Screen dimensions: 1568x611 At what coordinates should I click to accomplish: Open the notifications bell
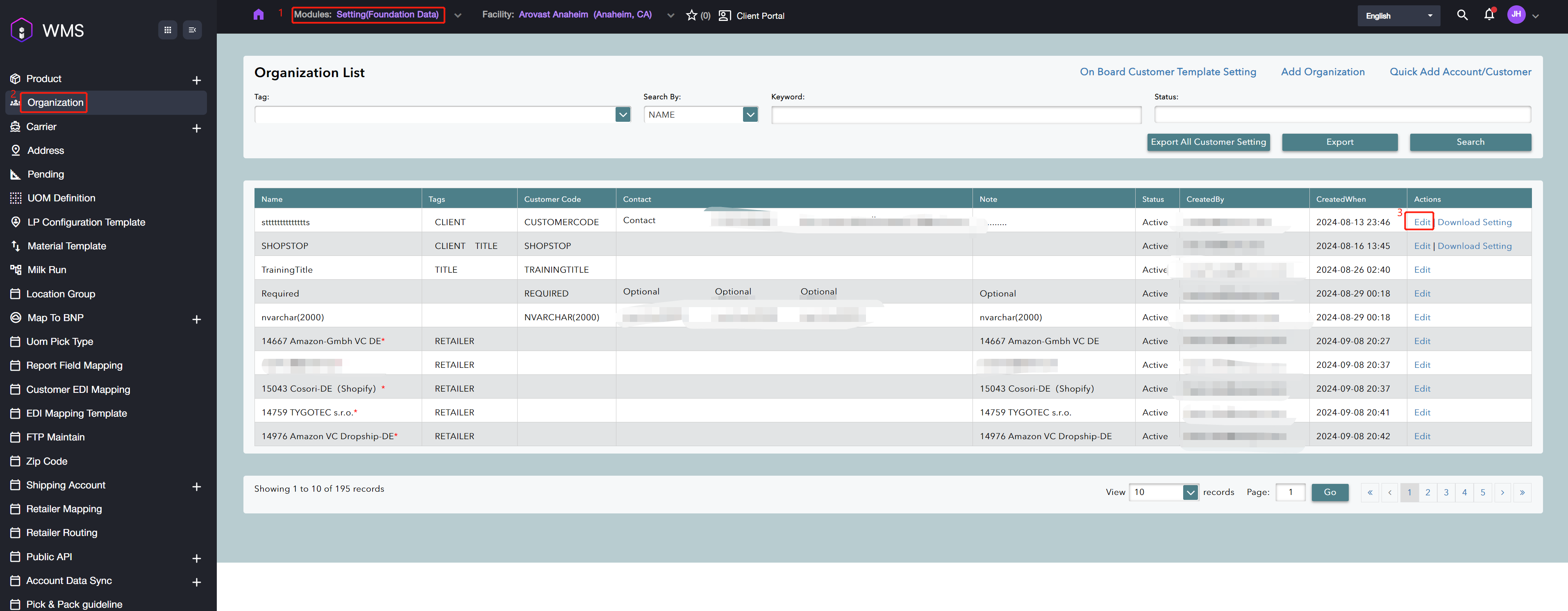(x=1489, y=15)
